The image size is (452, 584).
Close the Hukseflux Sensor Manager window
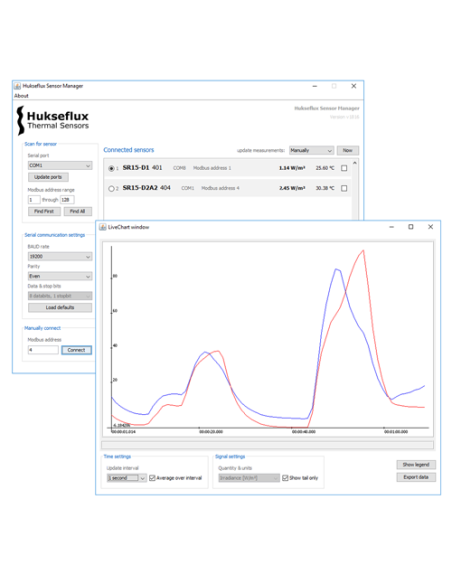(x=354, y=86)
